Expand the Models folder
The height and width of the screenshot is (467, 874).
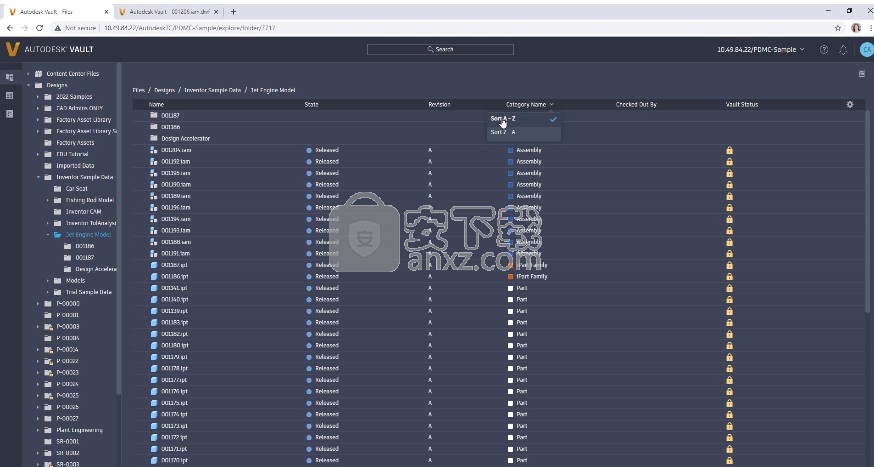pyautogui.click(x=47, y=280)
